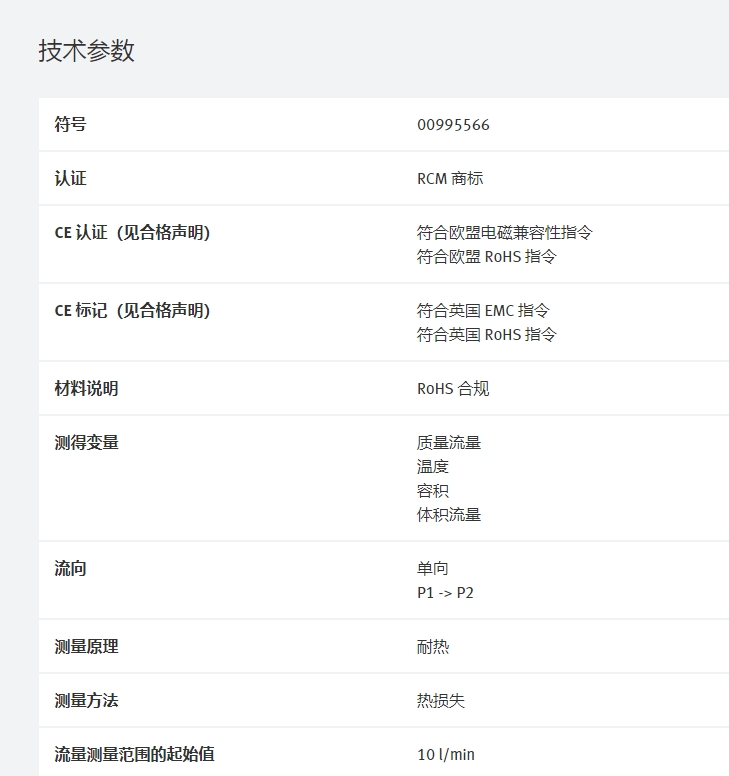Select the value 单向

tap(433, 568)
